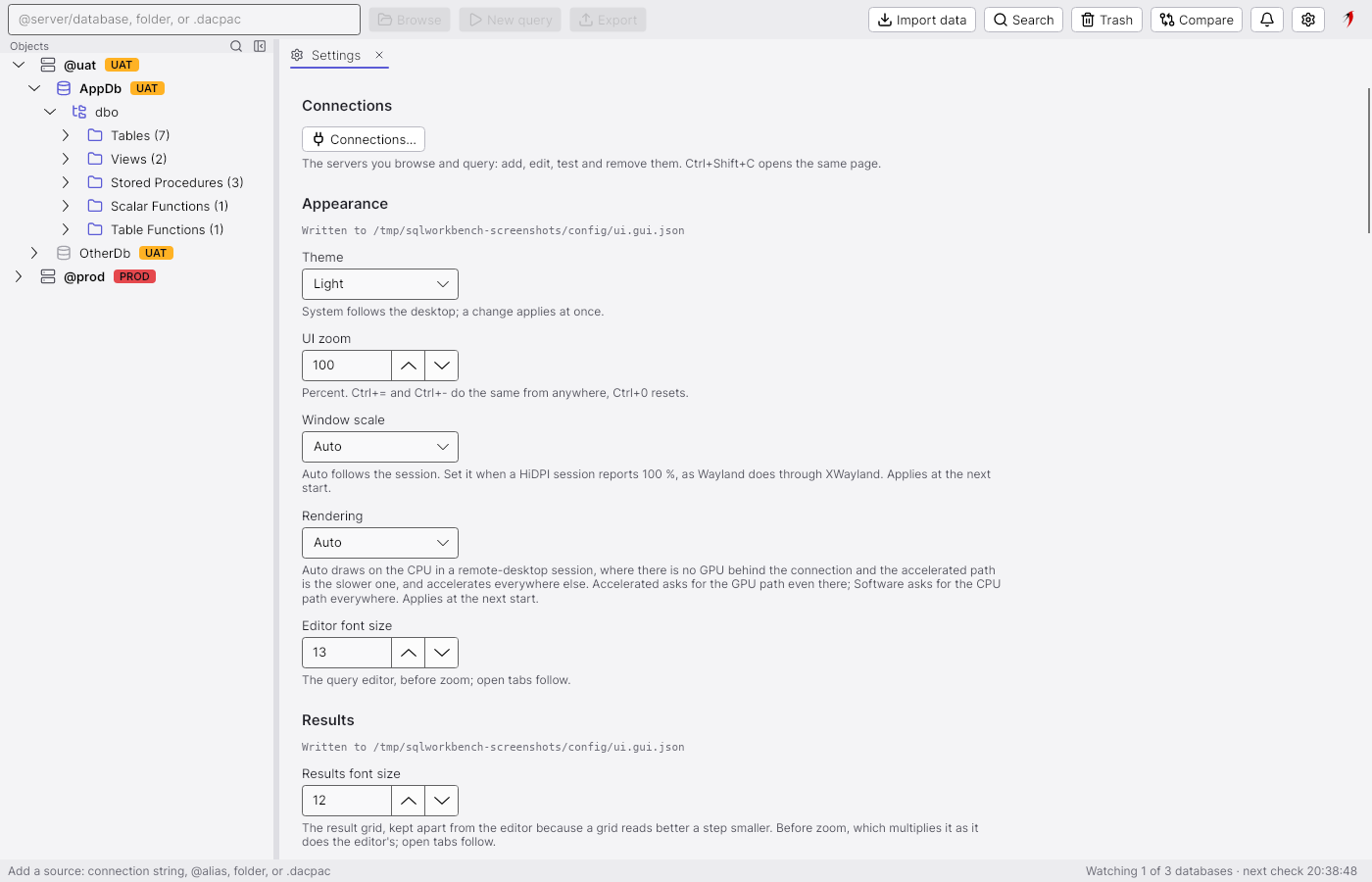This screenshot has width=1372, height=882.
Task: Click the AppDb database icon
Action: [64, 88]
